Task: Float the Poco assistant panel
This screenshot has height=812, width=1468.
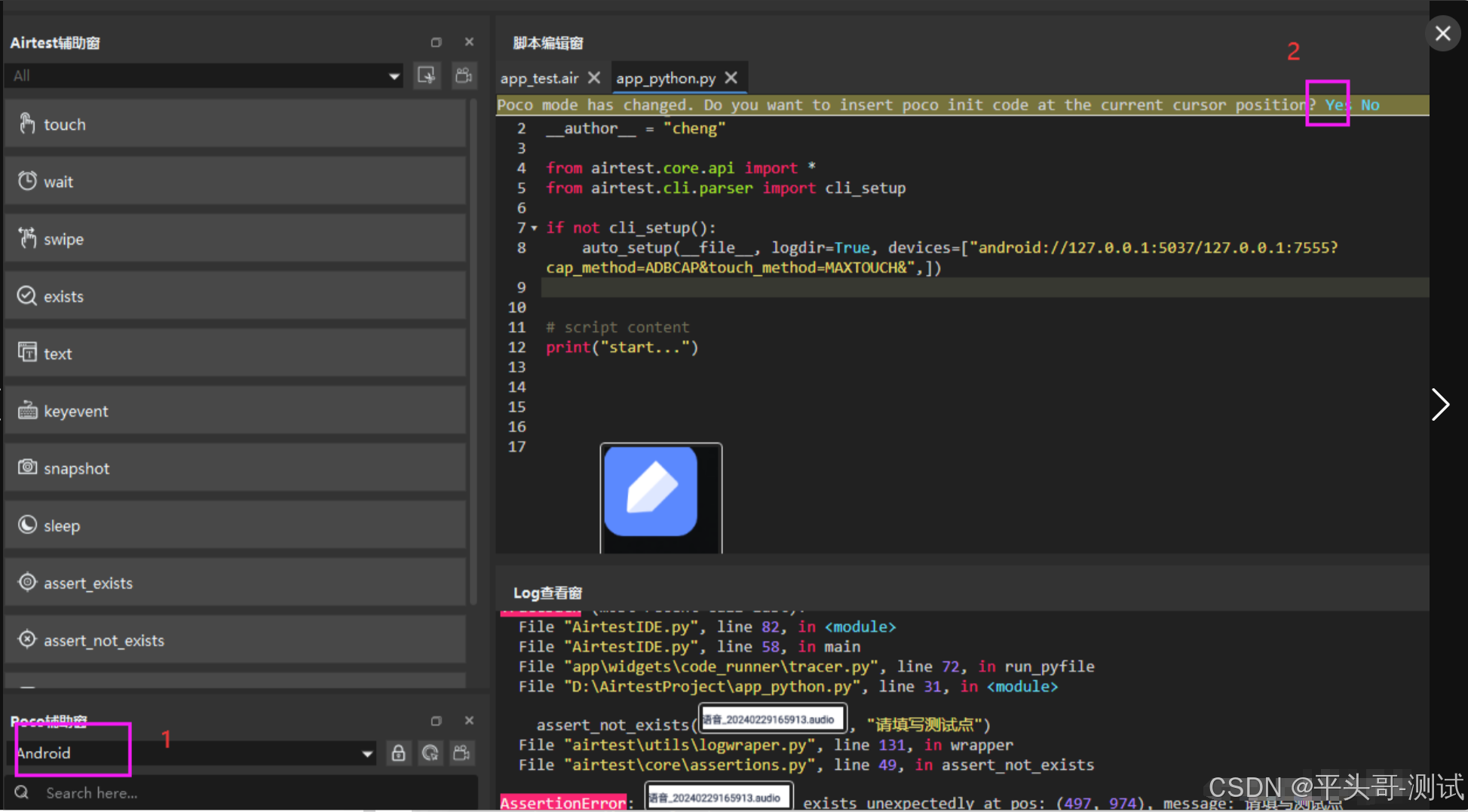Action: 436,721
